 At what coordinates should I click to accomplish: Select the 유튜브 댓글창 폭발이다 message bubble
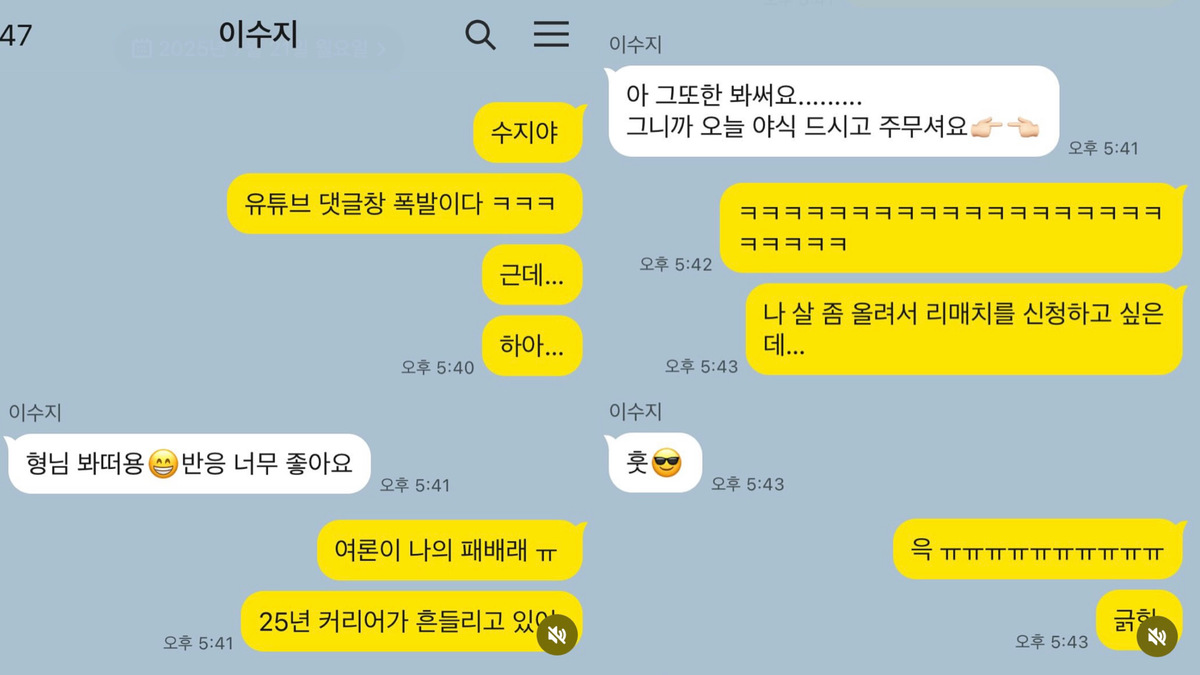pyautogui.click(x=404, y=204)
